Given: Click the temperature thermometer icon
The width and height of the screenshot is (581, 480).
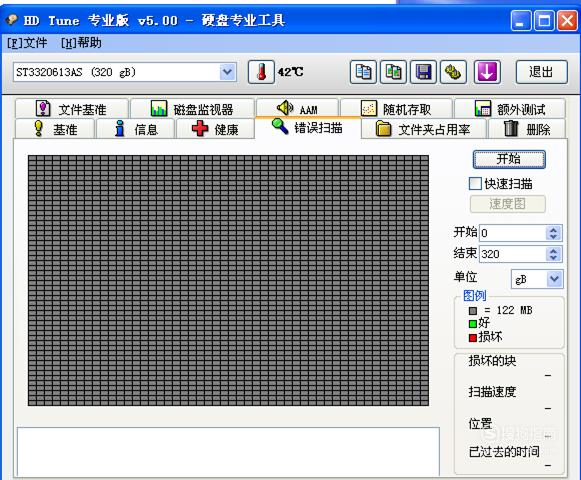Looking at the screenshot, I should (x=261, y=72).
